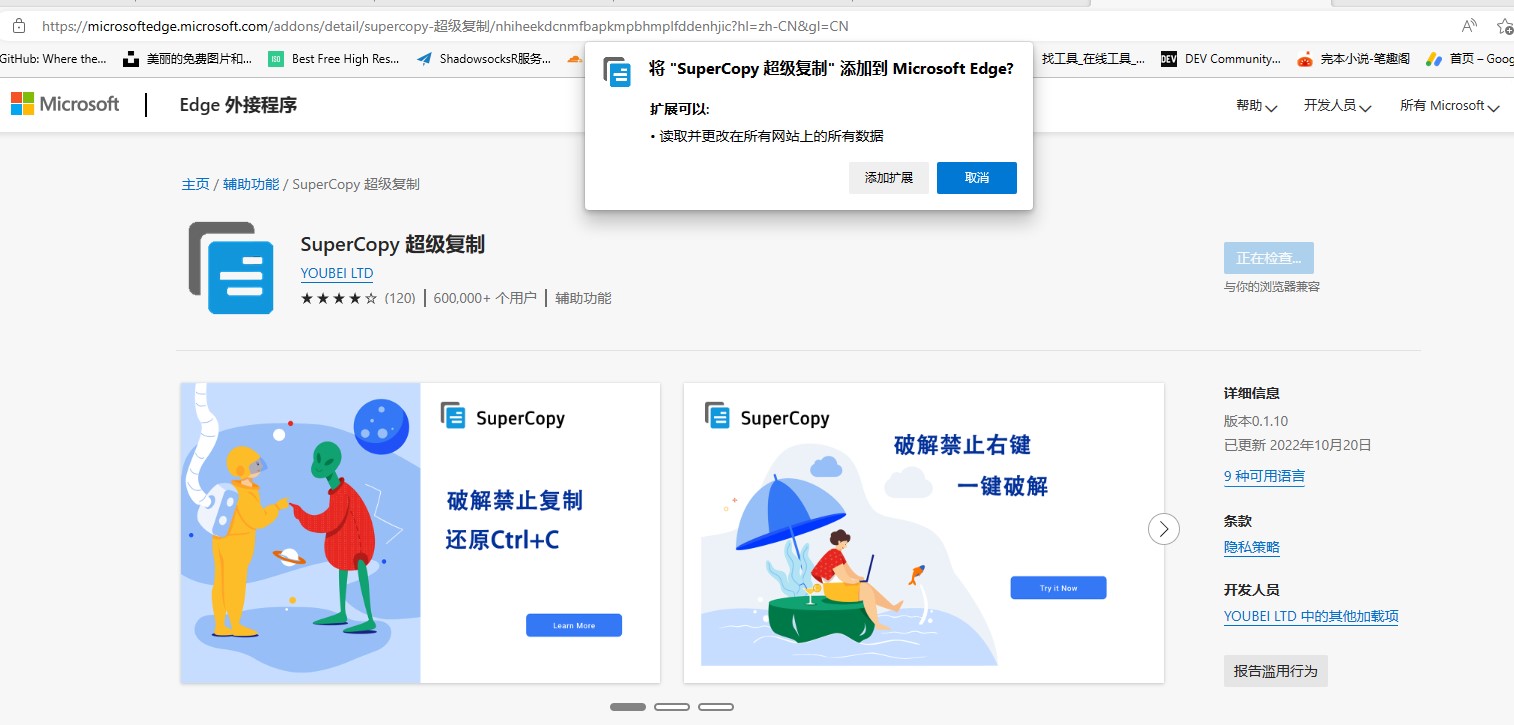
Task: Open the Edge 外接程序 home via header title
Action: [x=237, y=105]
